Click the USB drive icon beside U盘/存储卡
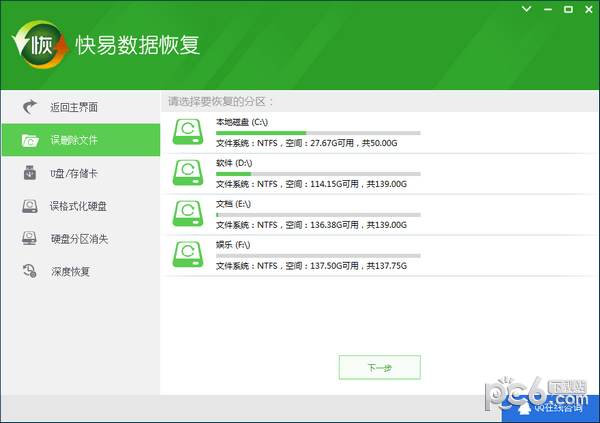This screenshot has width=600, height=423. (30, 173)
